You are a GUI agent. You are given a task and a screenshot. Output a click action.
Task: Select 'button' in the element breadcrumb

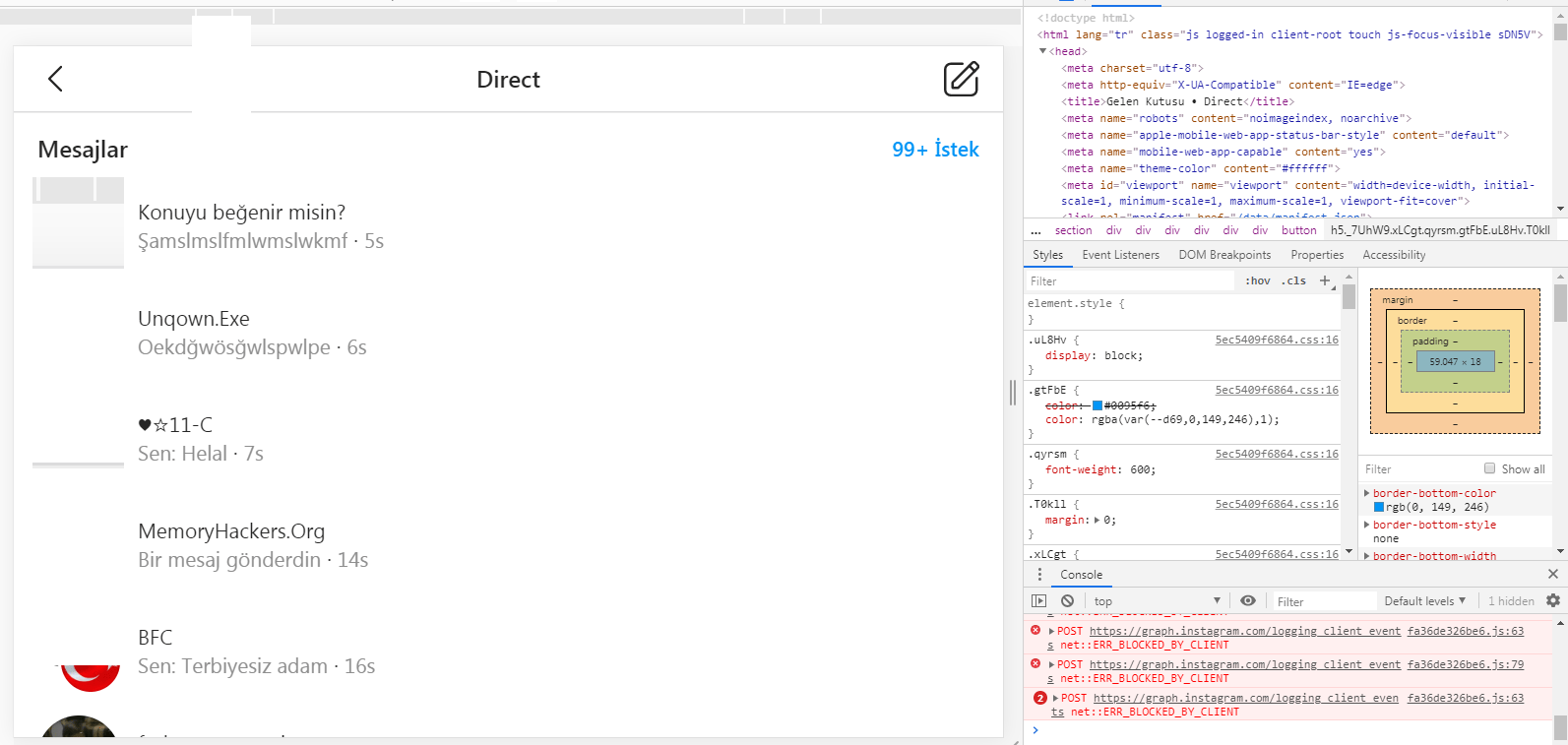tap(1298, 230)
